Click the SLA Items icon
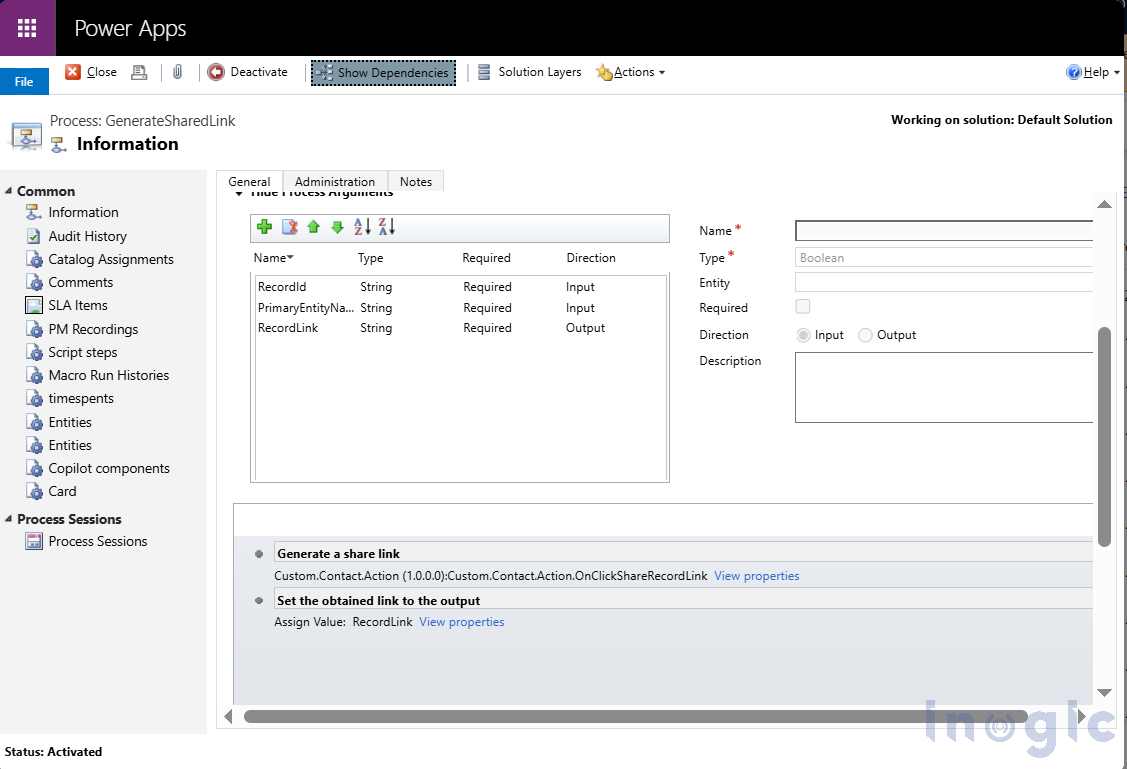The width and height of the screenshot is (1127, 769). point(34,305)
